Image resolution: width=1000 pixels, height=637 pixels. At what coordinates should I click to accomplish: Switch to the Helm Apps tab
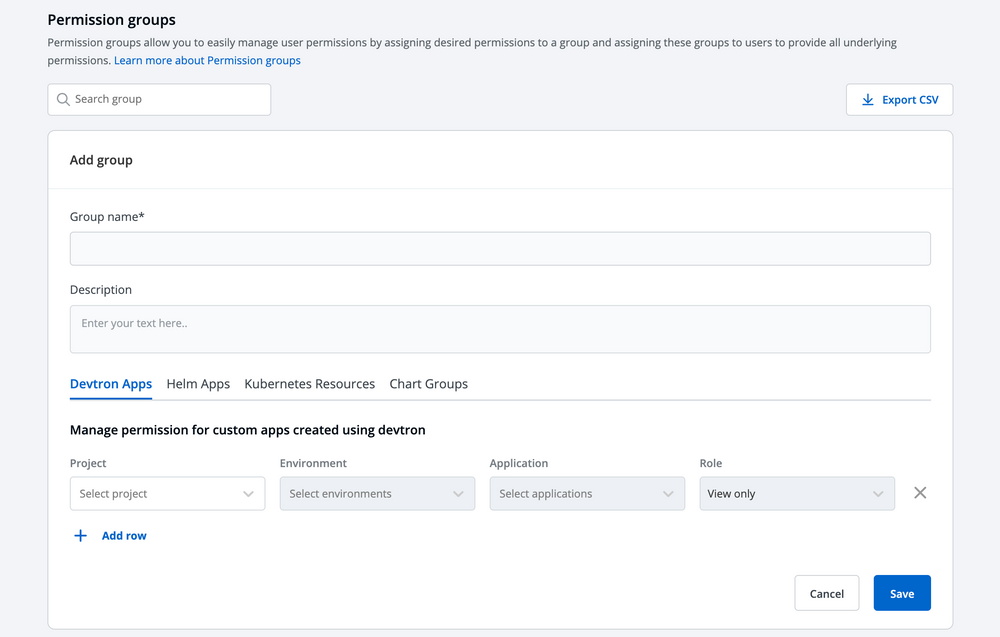[198, 383]
